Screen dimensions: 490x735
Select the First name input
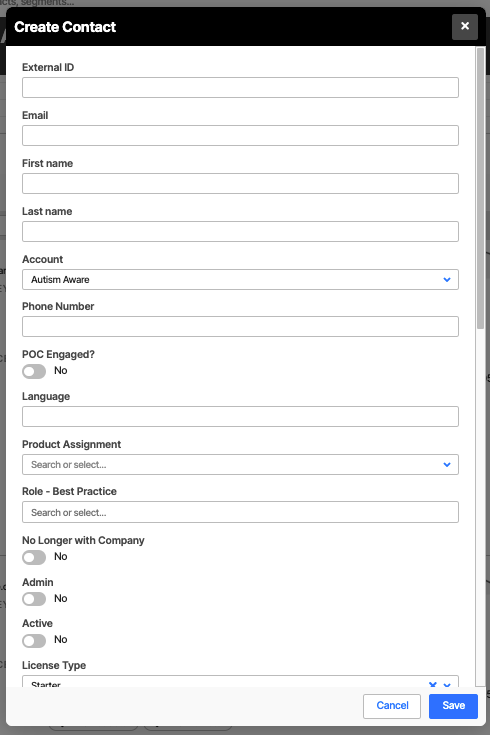click(x=240, y=183)
